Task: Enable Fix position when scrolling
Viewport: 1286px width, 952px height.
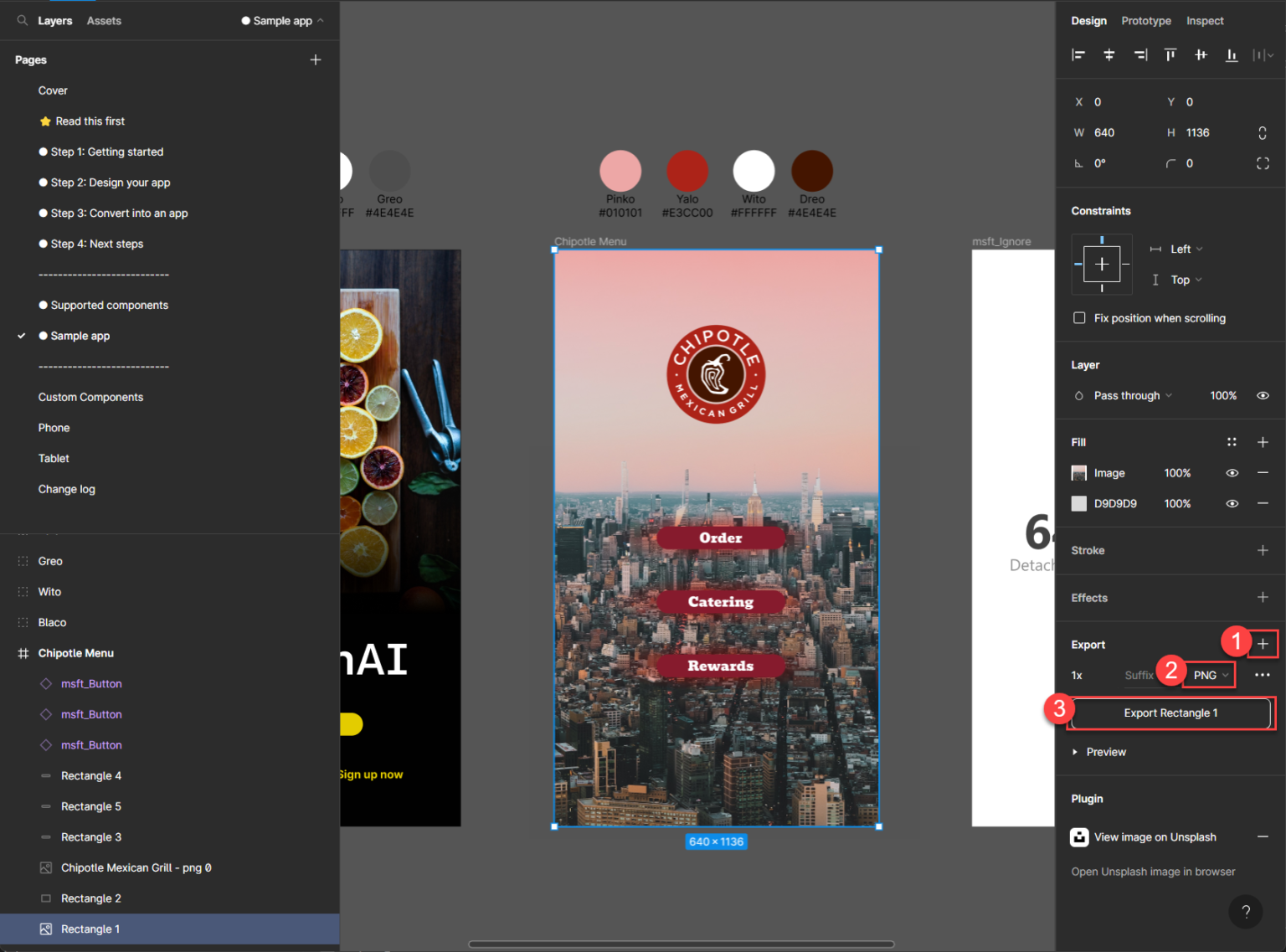Action: coord(1080,318)
